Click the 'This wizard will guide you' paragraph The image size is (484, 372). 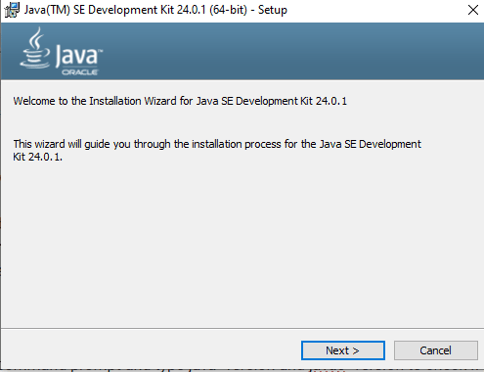pos(217,150)
